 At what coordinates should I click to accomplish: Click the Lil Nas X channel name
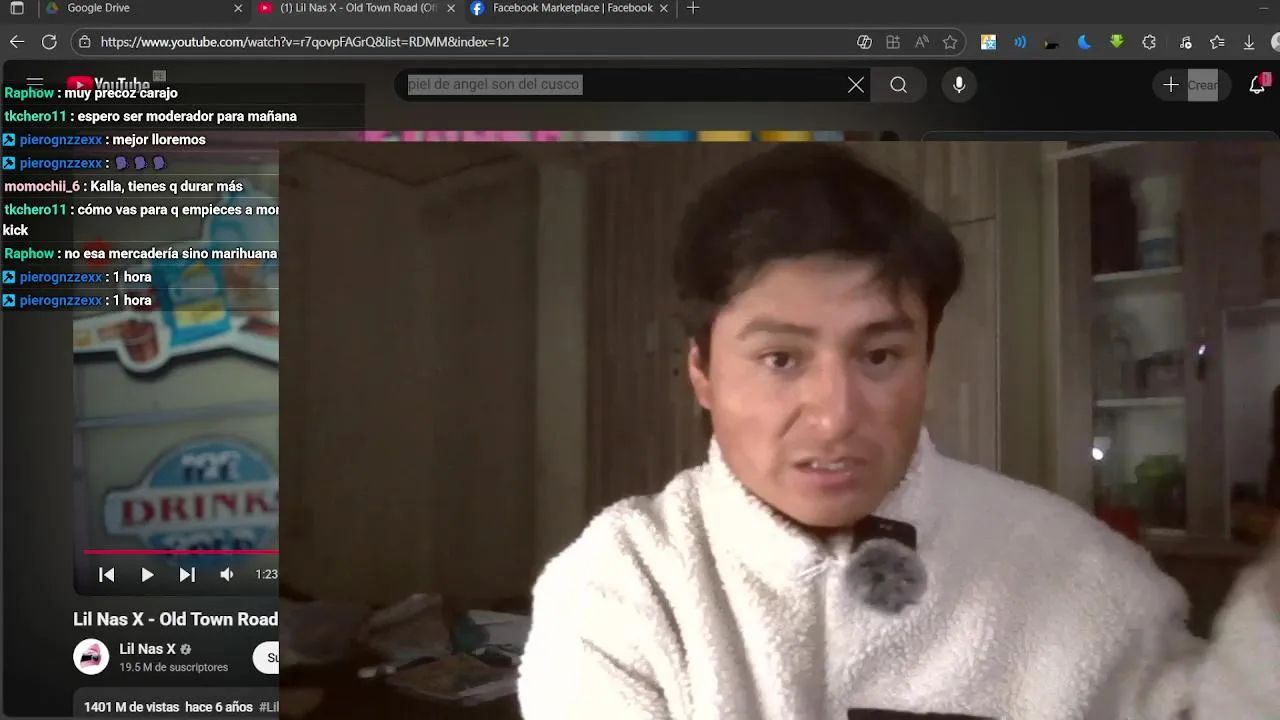pos(147,649)
